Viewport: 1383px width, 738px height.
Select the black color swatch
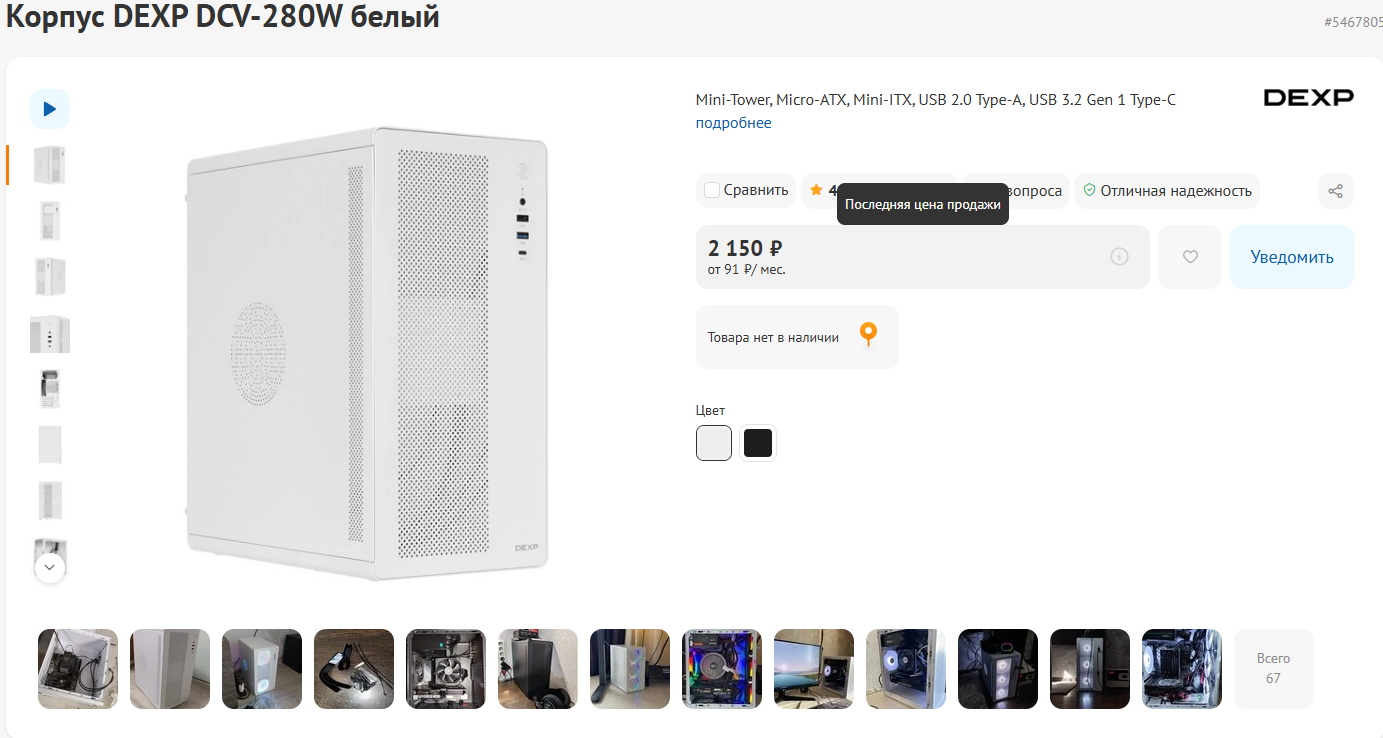tap(758, 443)
